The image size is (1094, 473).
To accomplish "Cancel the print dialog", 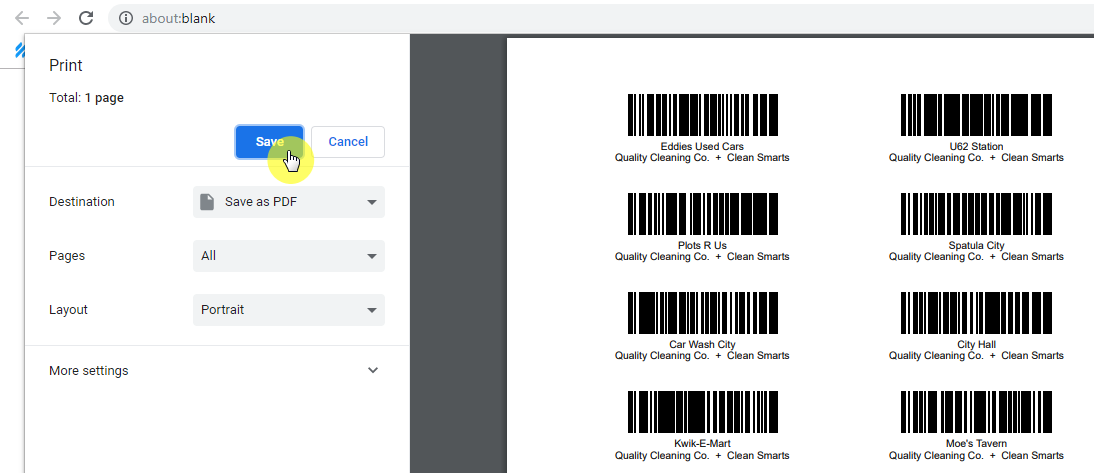I will (348, 142).
